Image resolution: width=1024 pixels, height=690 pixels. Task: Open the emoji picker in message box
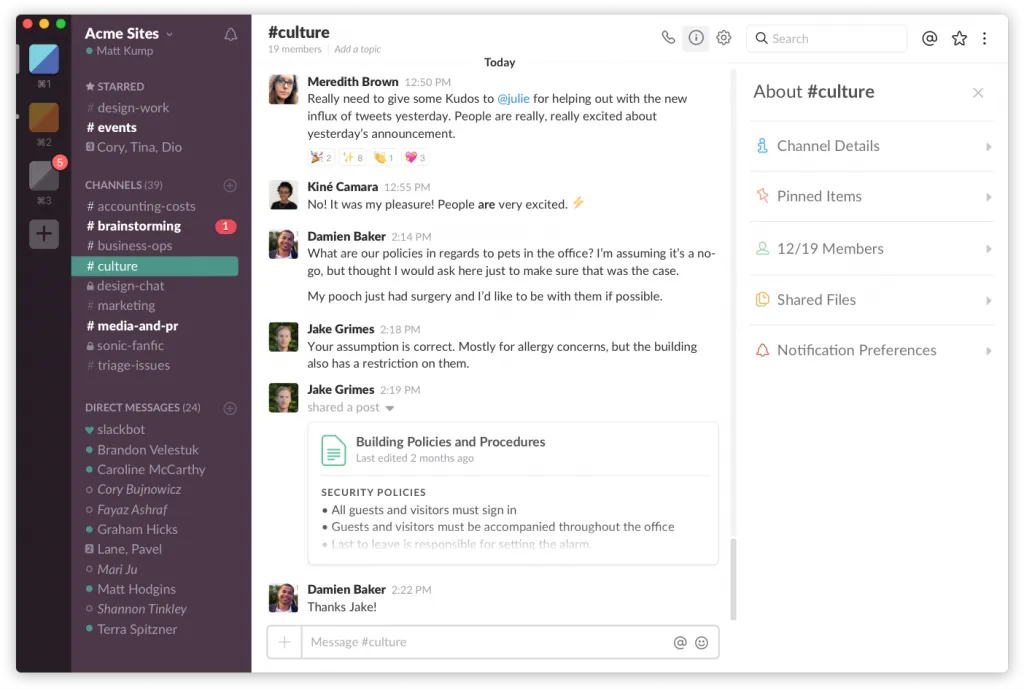click(701, 642)
